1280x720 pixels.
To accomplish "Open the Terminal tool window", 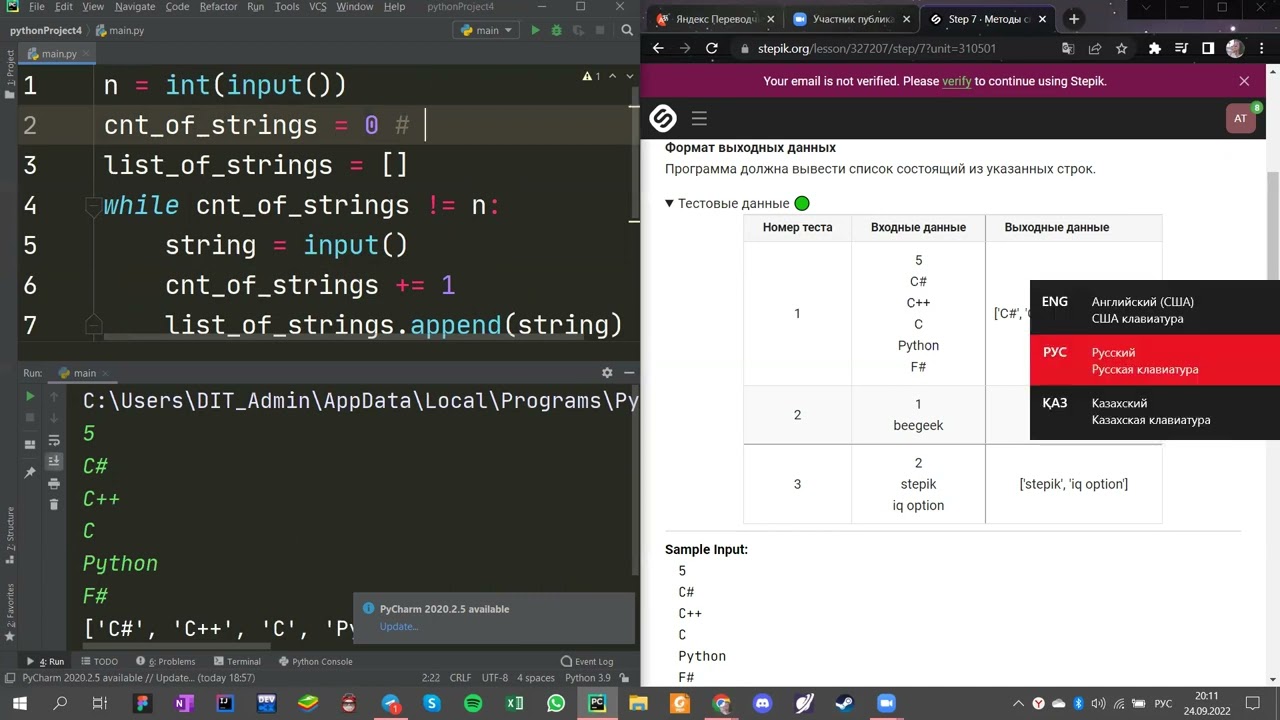I will pos(236,661).
